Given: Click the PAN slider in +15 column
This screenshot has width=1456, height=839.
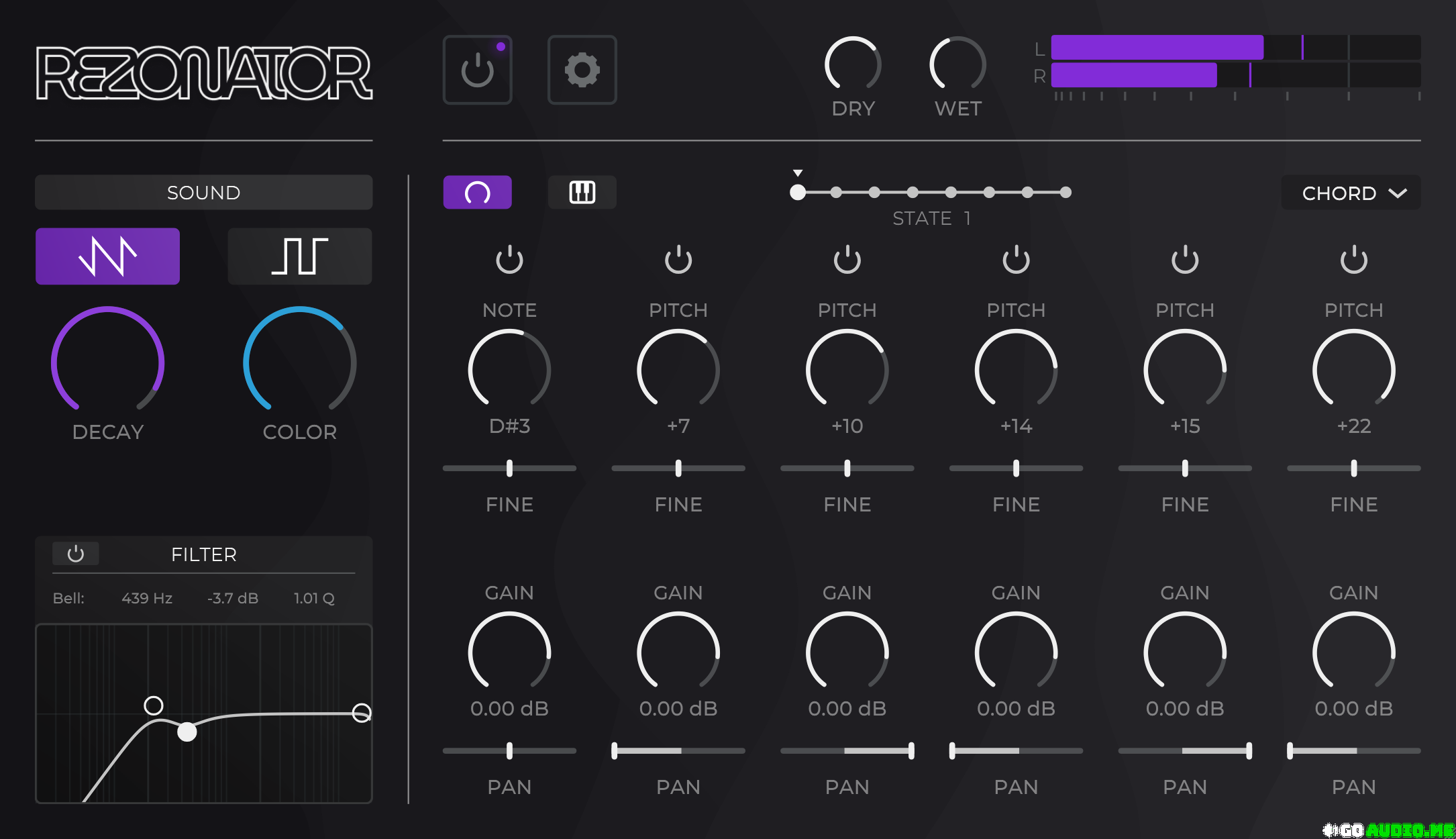Looking at the screenshot, I should click(x=1185, y=750).
